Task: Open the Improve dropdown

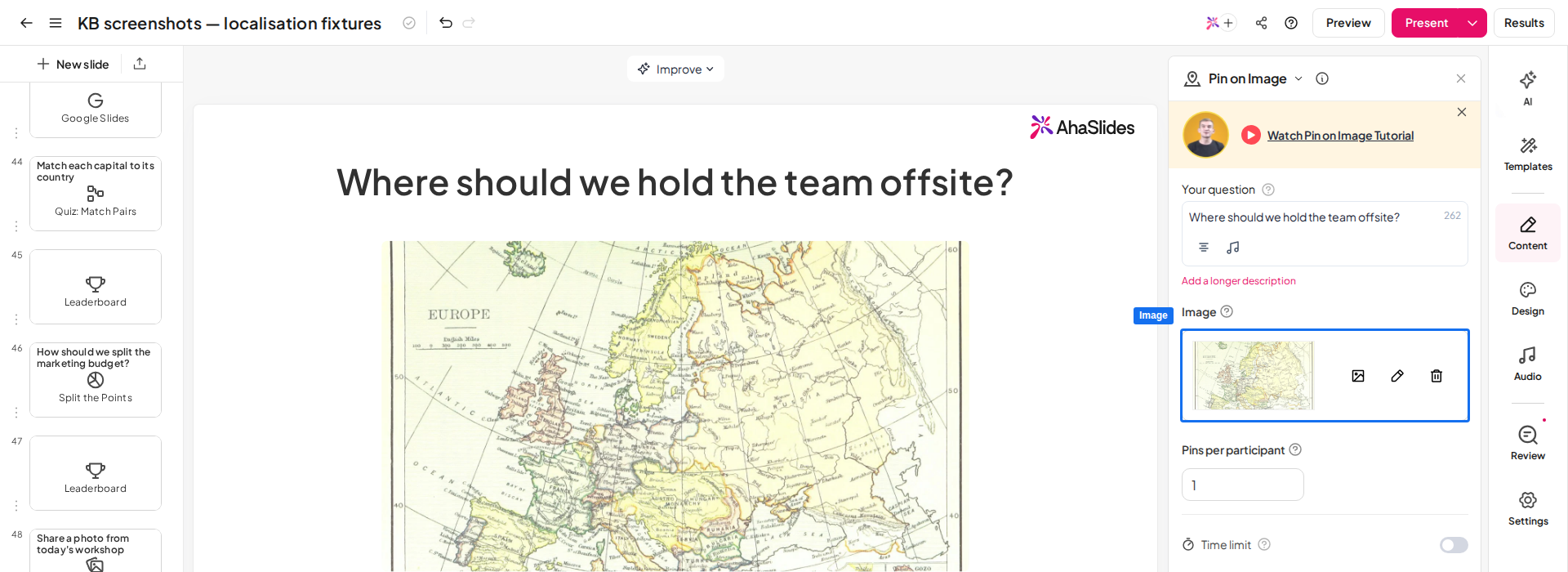Action: click(x=675, y=69)
